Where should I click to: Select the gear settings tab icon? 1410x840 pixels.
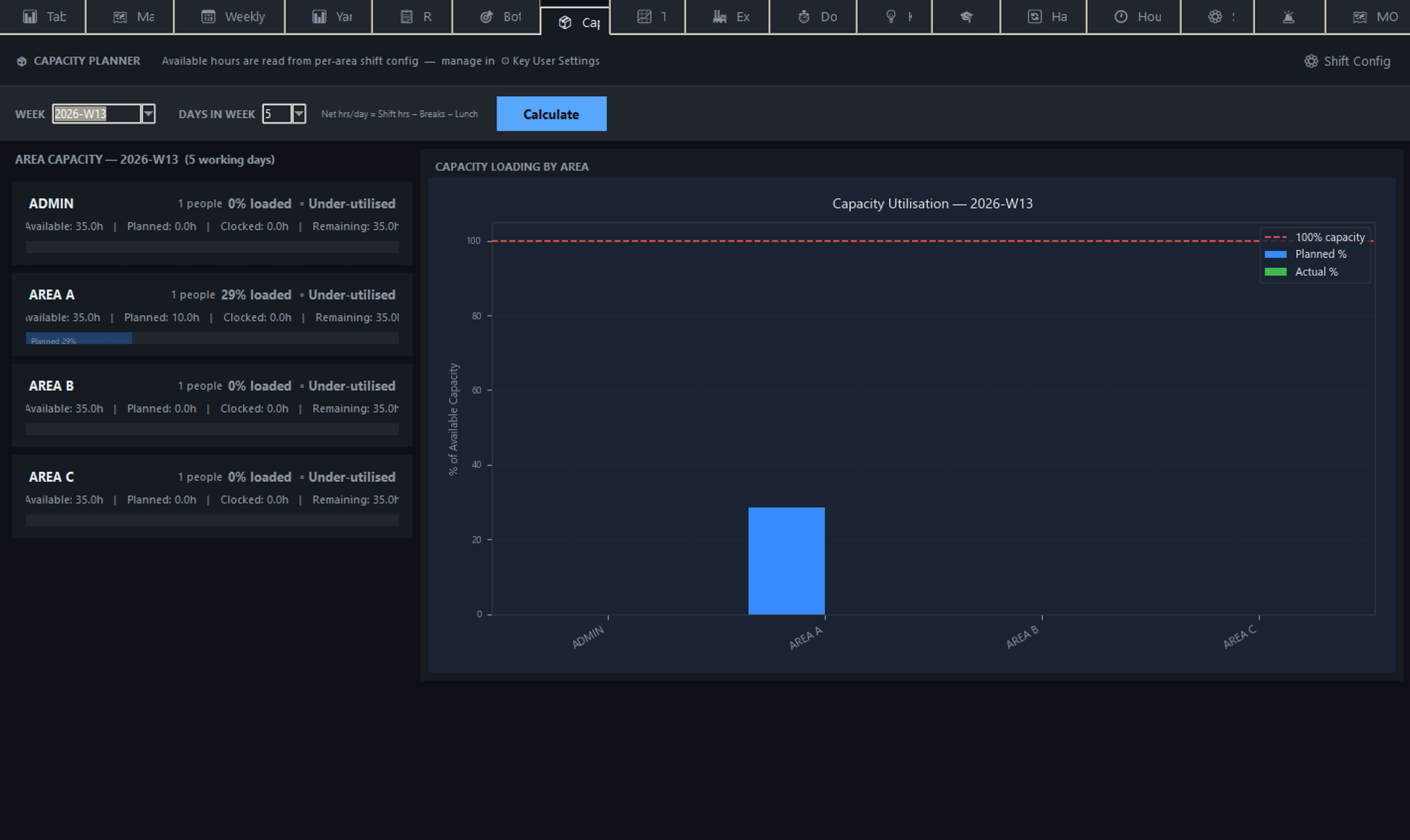tap(1215, 17)
